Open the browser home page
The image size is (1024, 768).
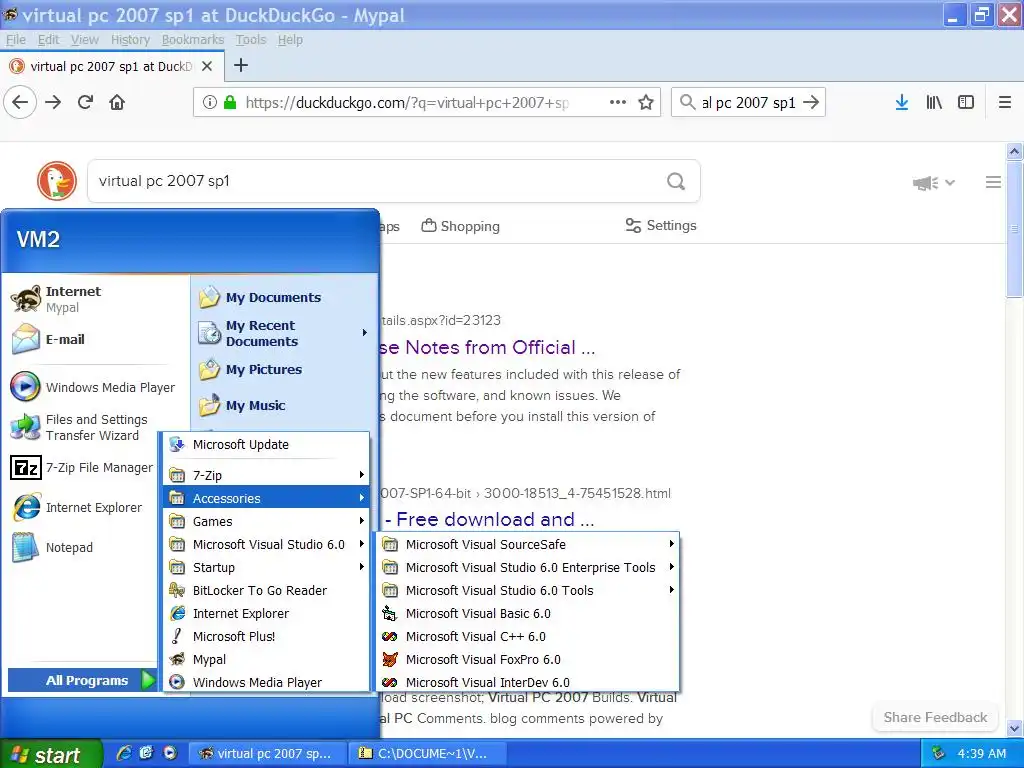(117, 102)
